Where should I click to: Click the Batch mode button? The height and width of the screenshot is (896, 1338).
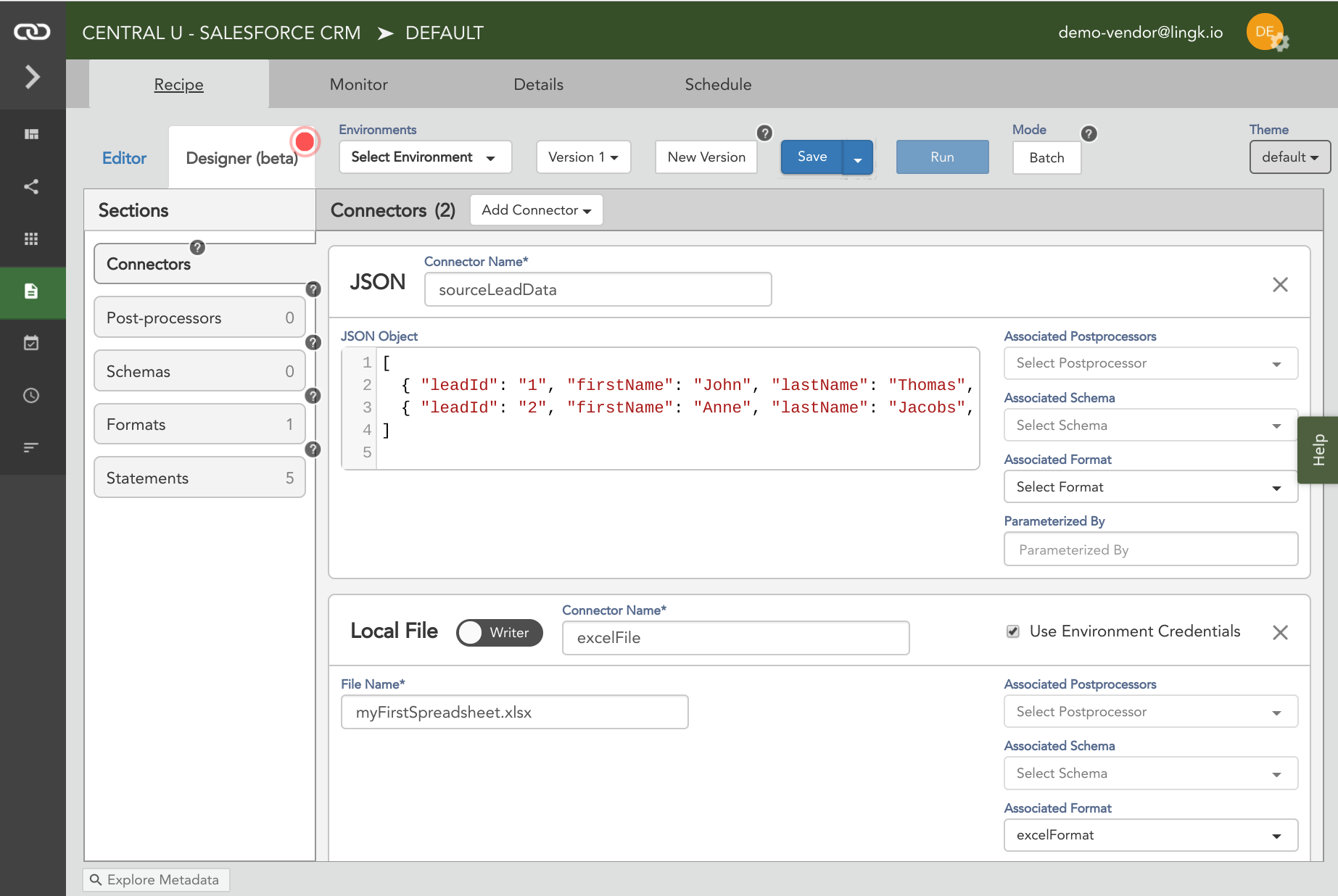pyautogui.click(x=1046, y=157)
